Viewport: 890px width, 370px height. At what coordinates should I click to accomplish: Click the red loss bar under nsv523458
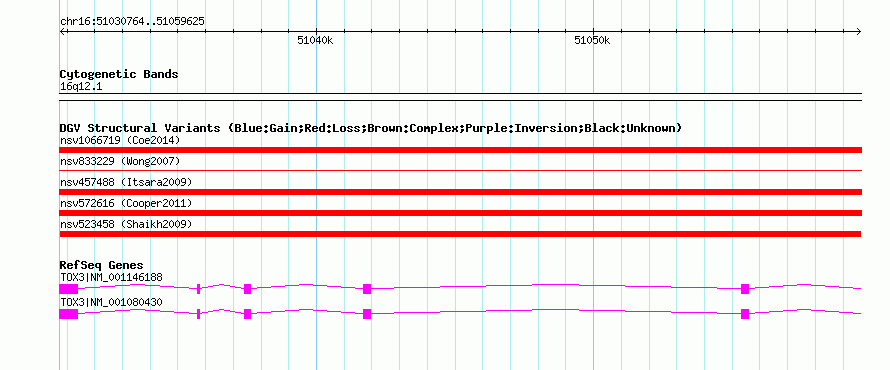pyautogui.click(x=460, y=234)
